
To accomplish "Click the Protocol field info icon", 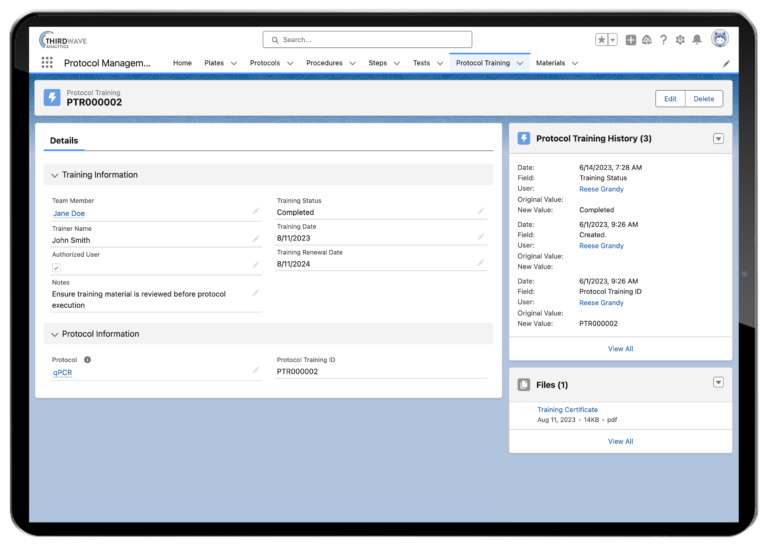I will pyautogui.click(x=87, y=359).
